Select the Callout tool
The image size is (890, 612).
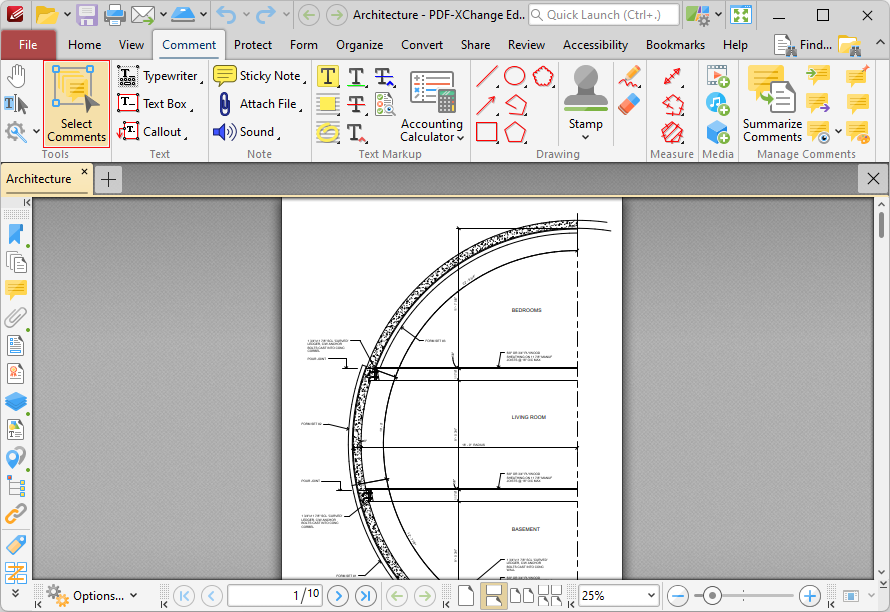point(152,132)
